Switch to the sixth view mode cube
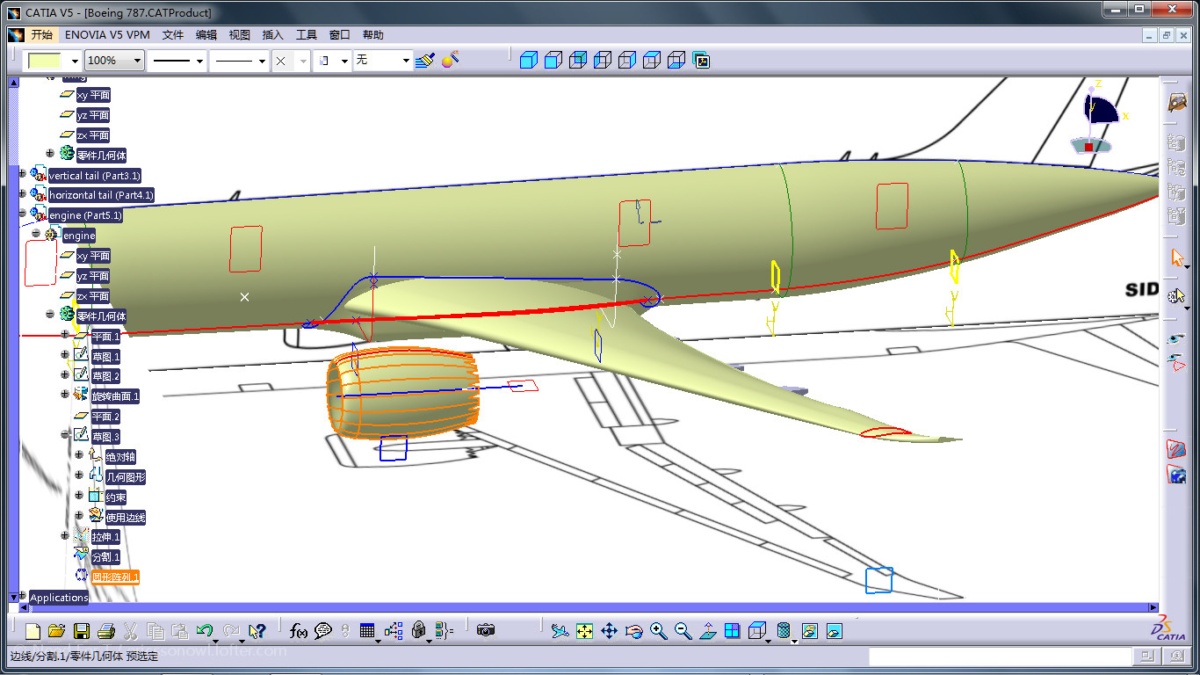 tap(652, 60)
